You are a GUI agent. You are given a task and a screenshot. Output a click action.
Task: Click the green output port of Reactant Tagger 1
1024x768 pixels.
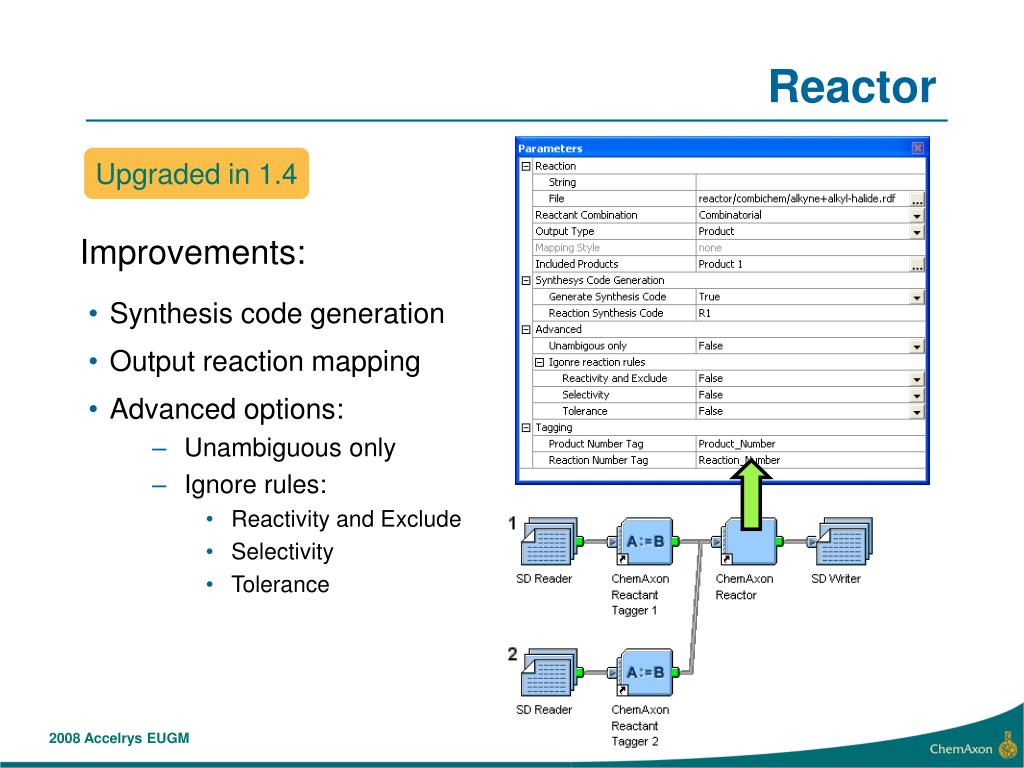click(x=675, y=541)
